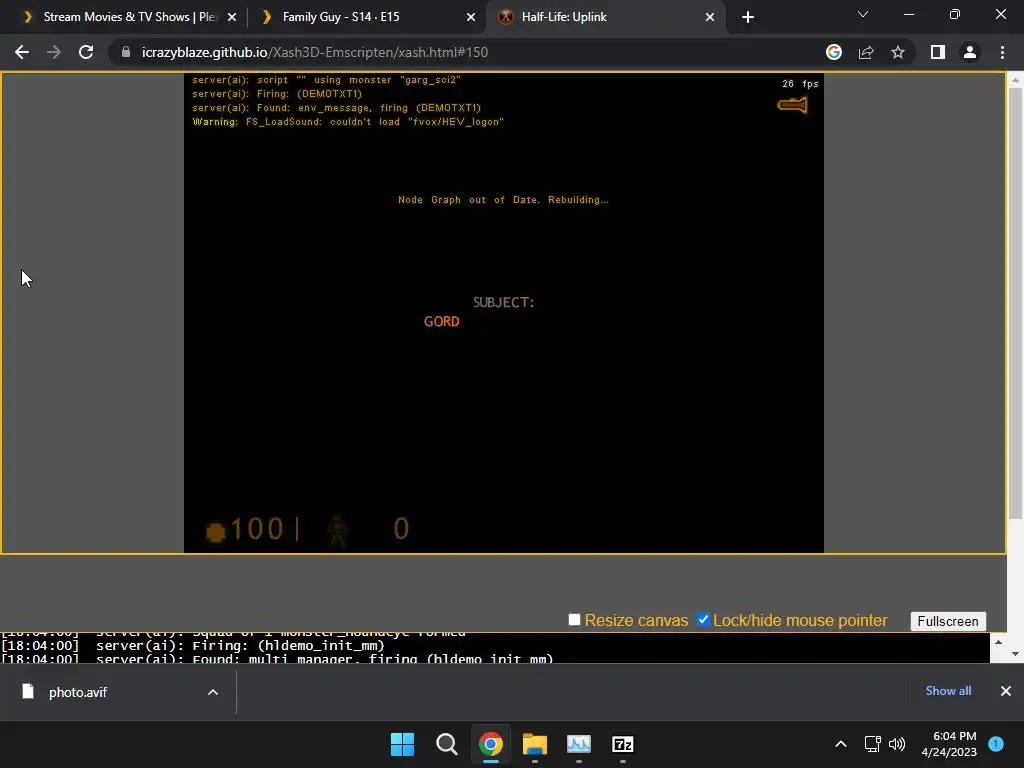Screen dimensions: 1024x768
Task: Open the notification badge icon
Action: point(996,744)
